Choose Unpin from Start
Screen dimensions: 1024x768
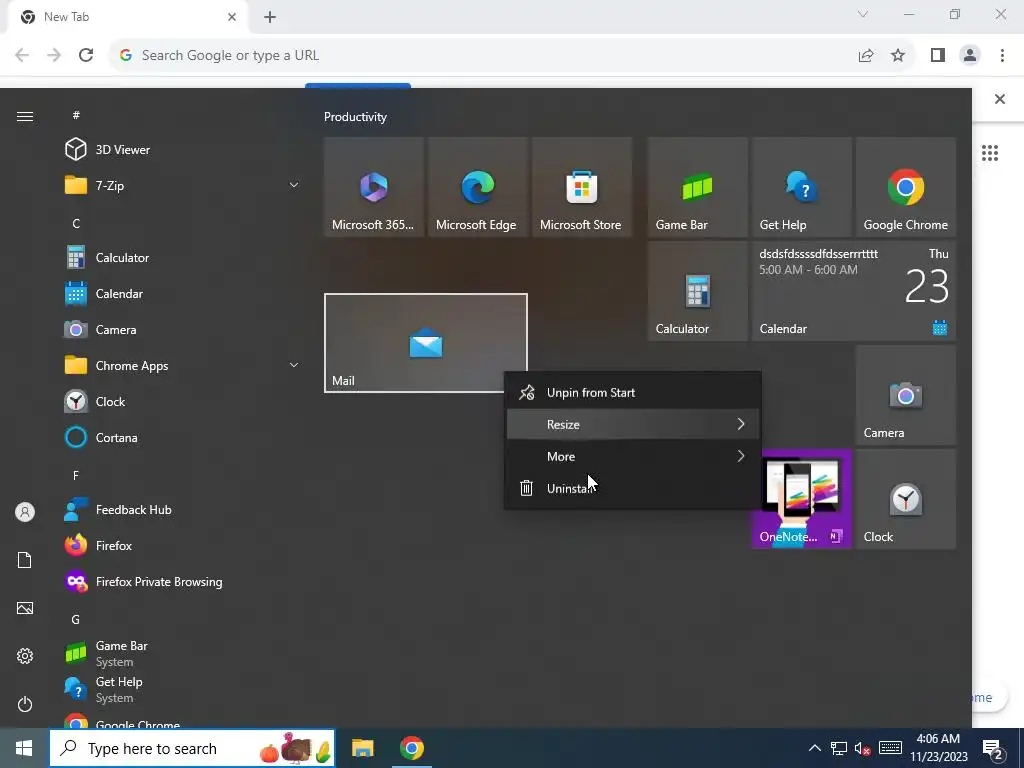tap(633, 392)
